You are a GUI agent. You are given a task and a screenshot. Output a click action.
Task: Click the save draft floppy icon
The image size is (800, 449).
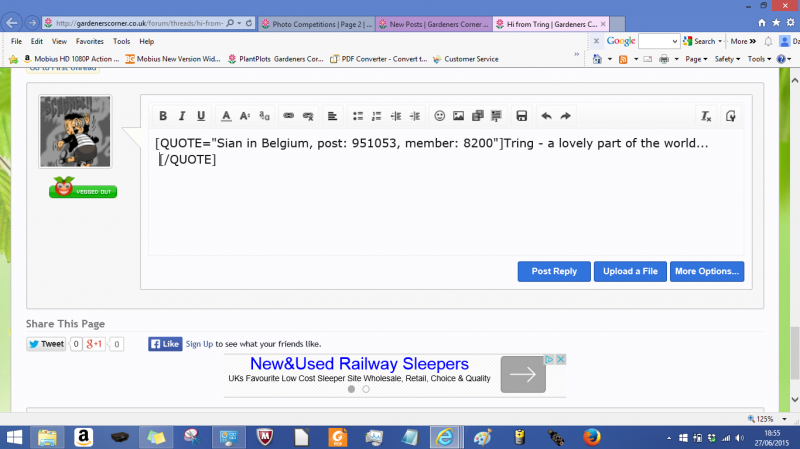[x=521, y=116]
